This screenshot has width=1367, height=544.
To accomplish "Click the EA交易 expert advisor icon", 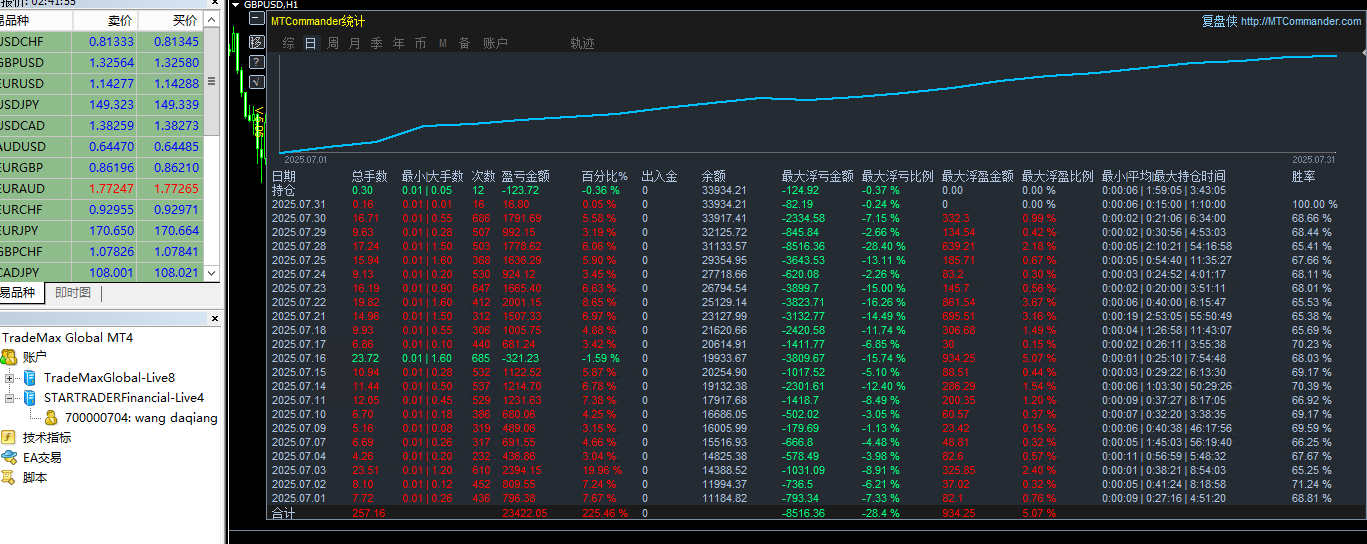I will click(9, 457).
